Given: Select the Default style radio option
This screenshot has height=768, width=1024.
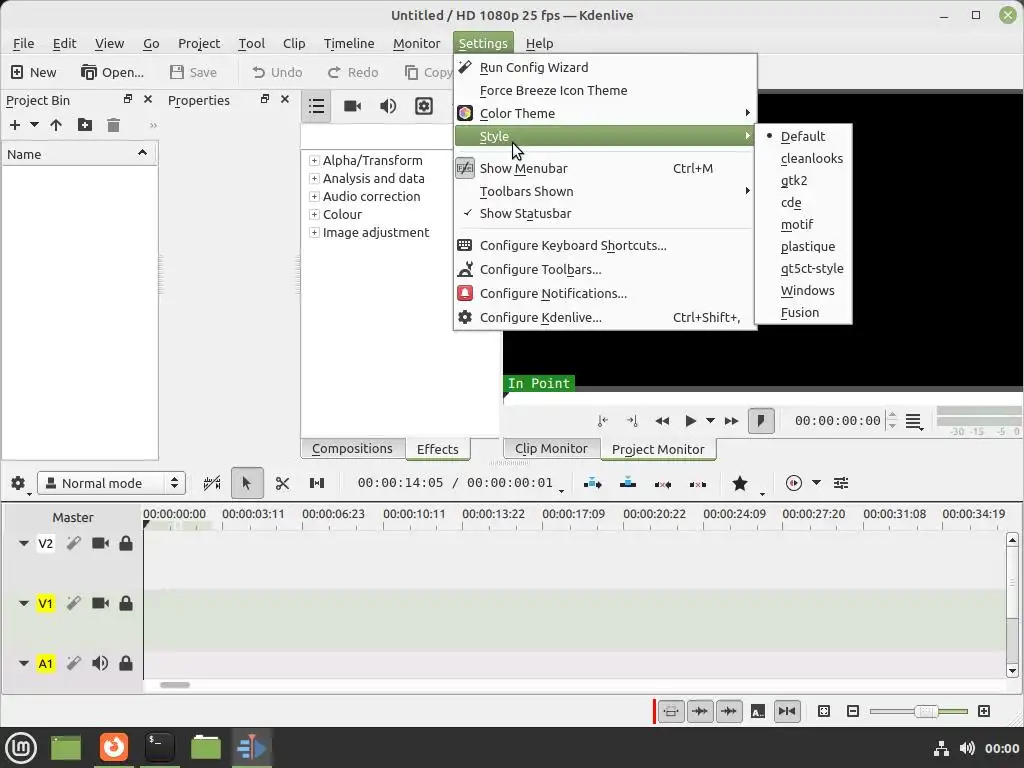Looking at the screenshot, I should pyautogui.click(x=803, y=136).
